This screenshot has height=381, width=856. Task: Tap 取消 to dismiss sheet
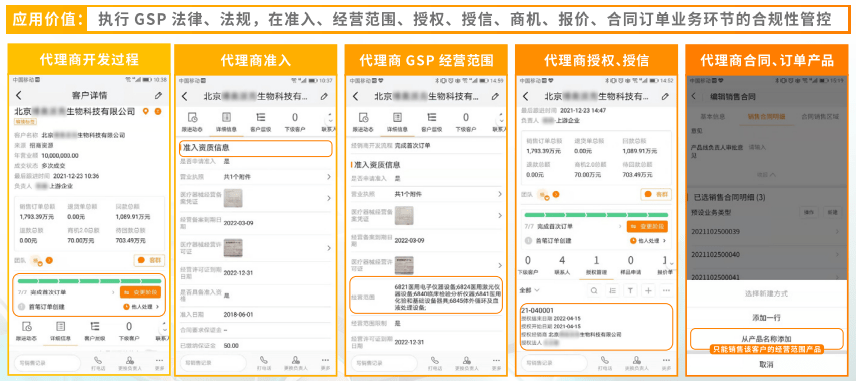766,365
